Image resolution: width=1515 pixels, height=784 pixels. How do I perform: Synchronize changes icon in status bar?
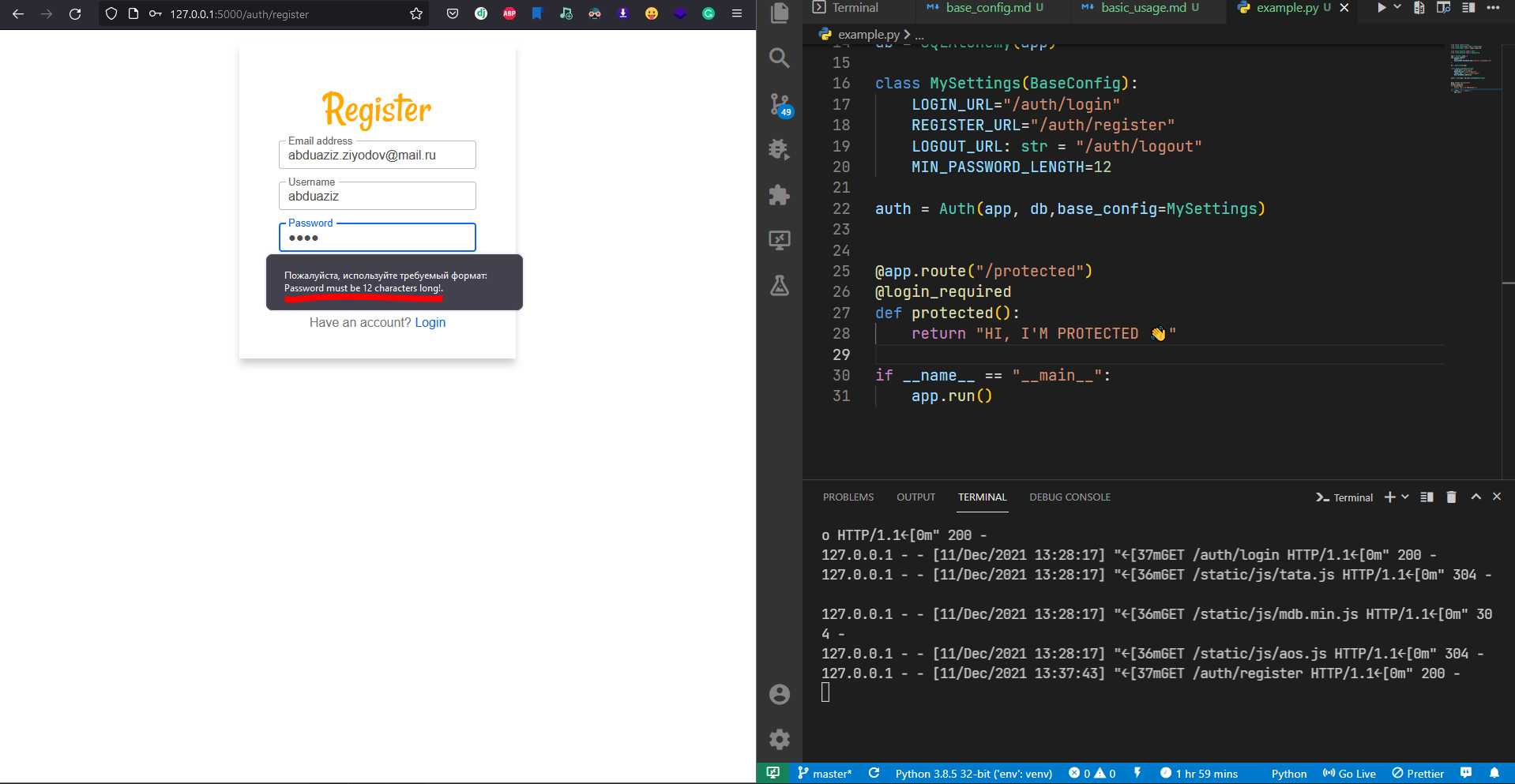point(874,773)
